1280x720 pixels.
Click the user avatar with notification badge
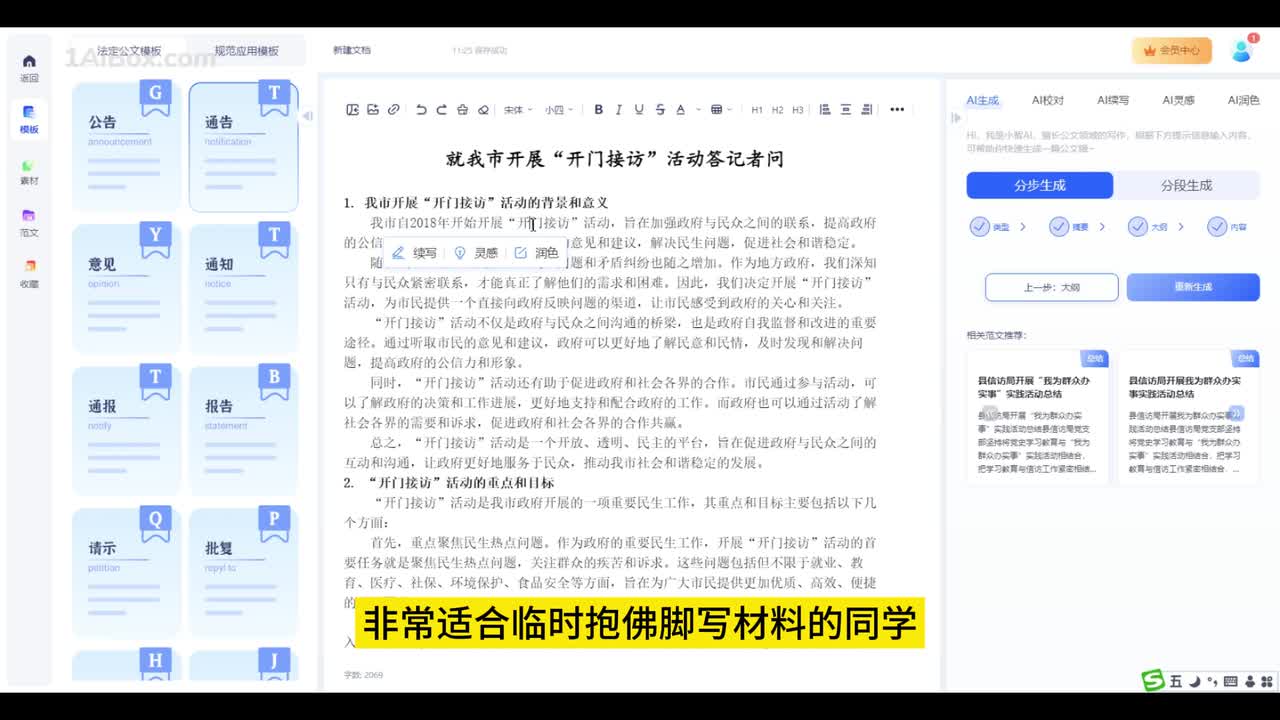coord(1242,50)
